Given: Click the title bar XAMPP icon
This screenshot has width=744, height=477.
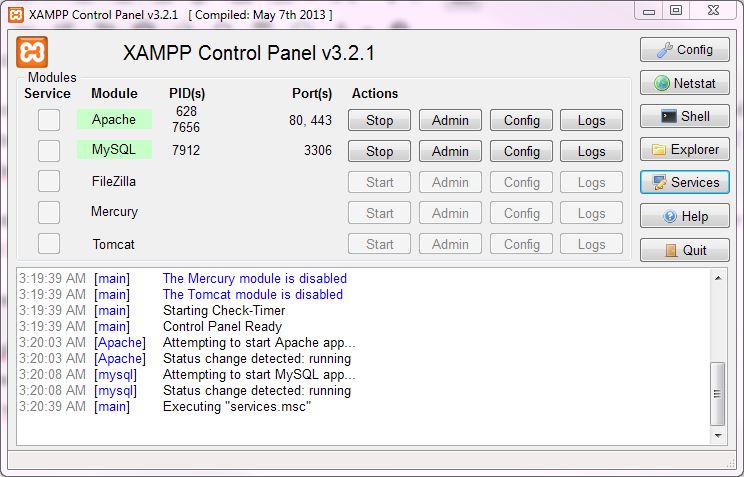Looking at the screenshot, I should [13, 11].
